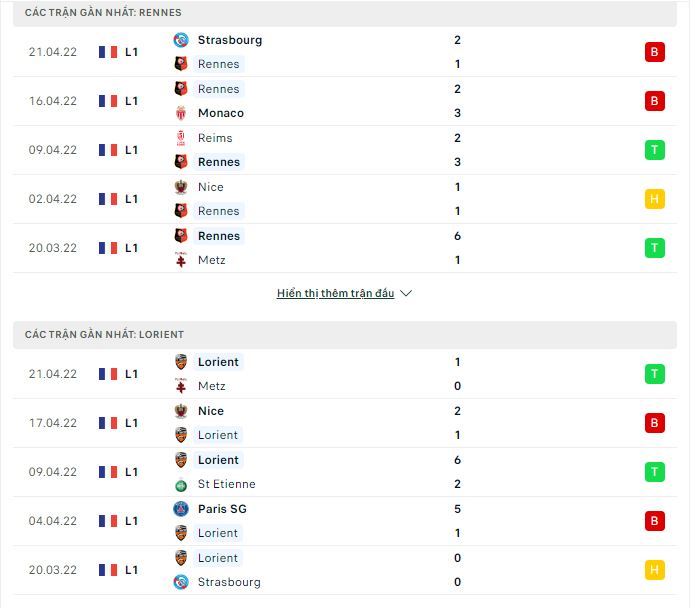This screenshot has width=690, height=608.
Task: Click the Strasbourg club crest in Rennes' latest match
Action: coord(181,40)
